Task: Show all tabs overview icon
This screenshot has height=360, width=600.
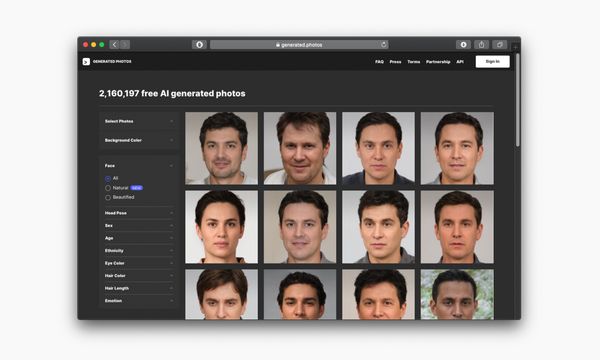Action: [x=499, y=45]
